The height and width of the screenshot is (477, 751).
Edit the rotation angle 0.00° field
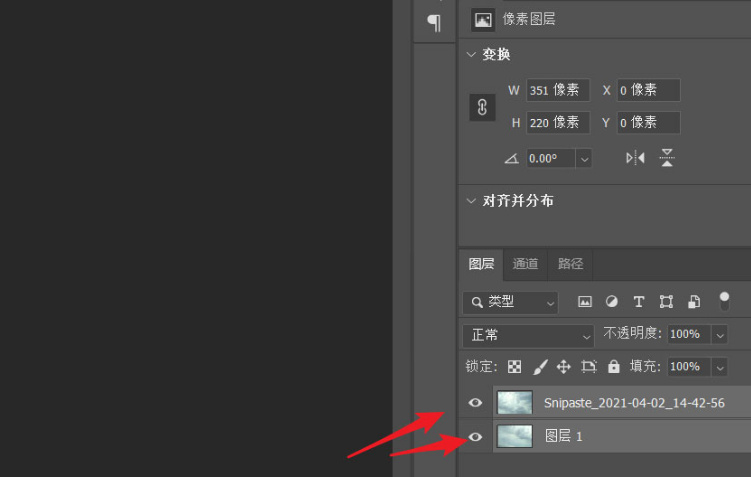[x=551, y=159]
